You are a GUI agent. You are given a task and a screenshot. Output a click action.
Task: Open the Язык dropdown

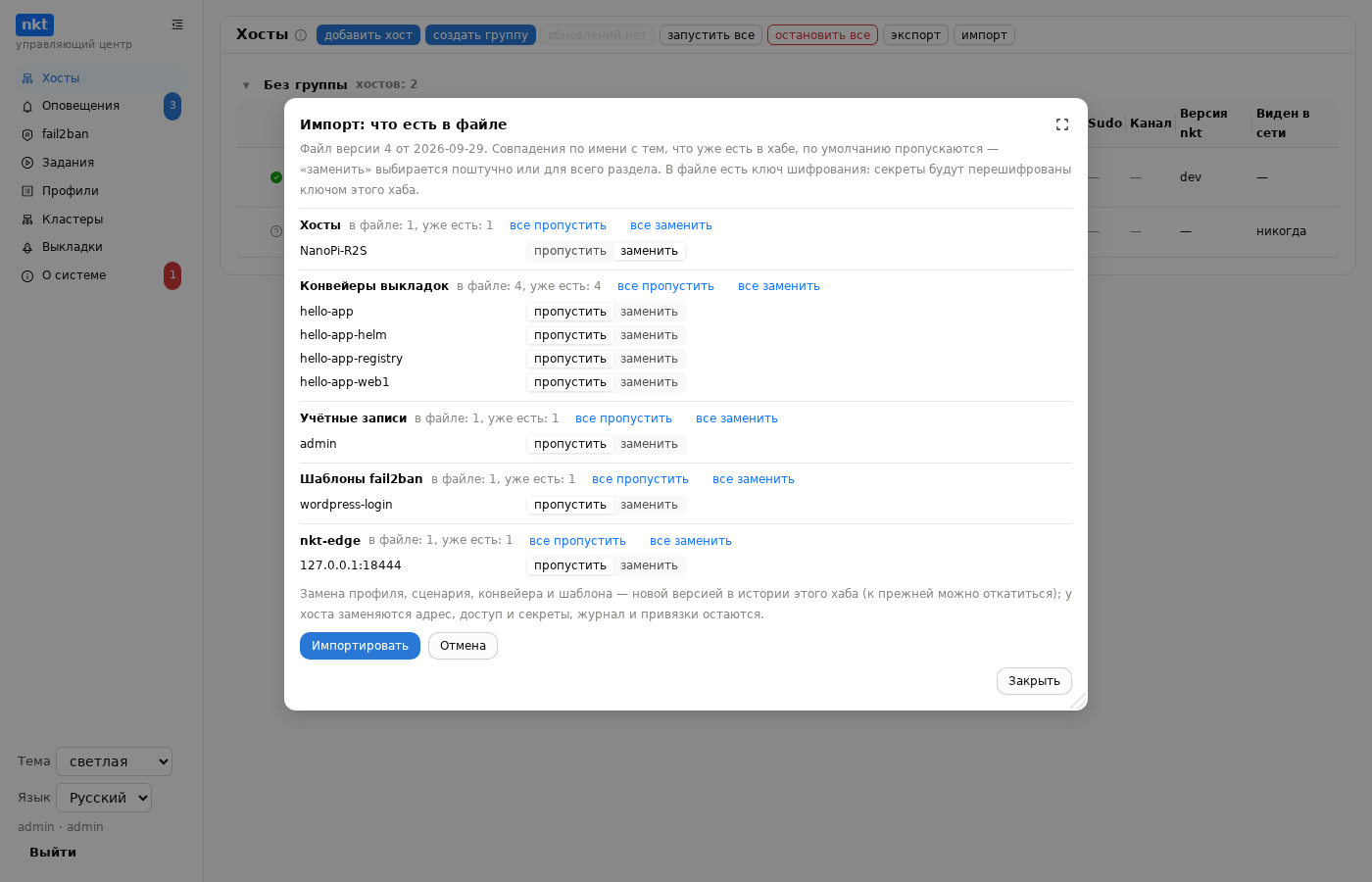pos(104,798)
